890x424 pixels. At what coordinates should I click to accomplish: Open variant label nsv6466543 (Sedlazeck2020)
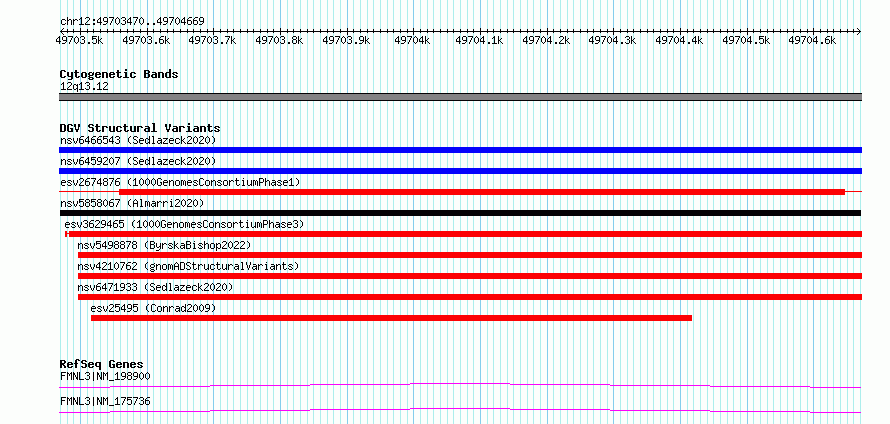(x=138, y=140)
